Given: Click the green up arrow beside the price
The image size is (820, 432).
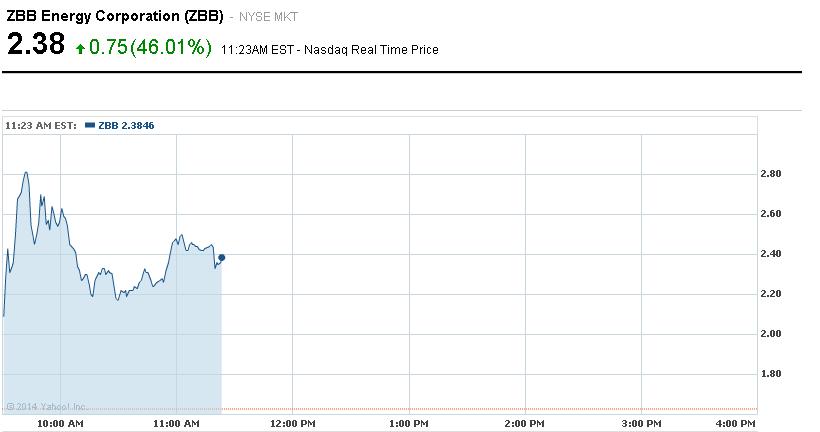Looking at the screenshot, I should click(x=80, y=49).
